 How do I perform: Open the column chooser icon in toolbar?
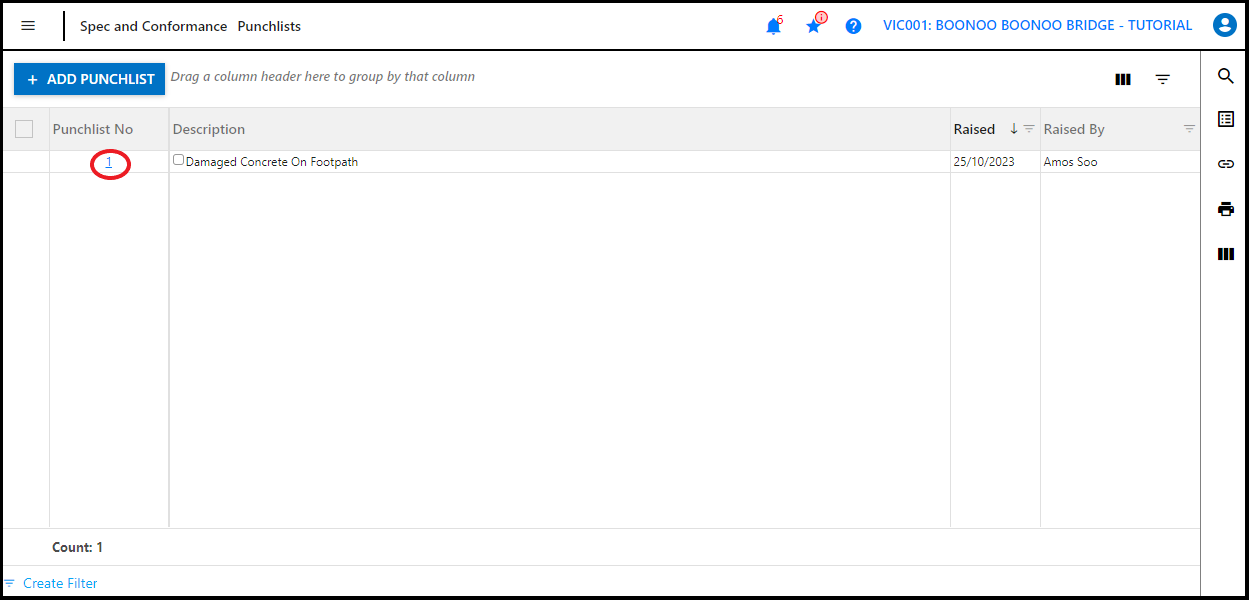click(1123, 79)
